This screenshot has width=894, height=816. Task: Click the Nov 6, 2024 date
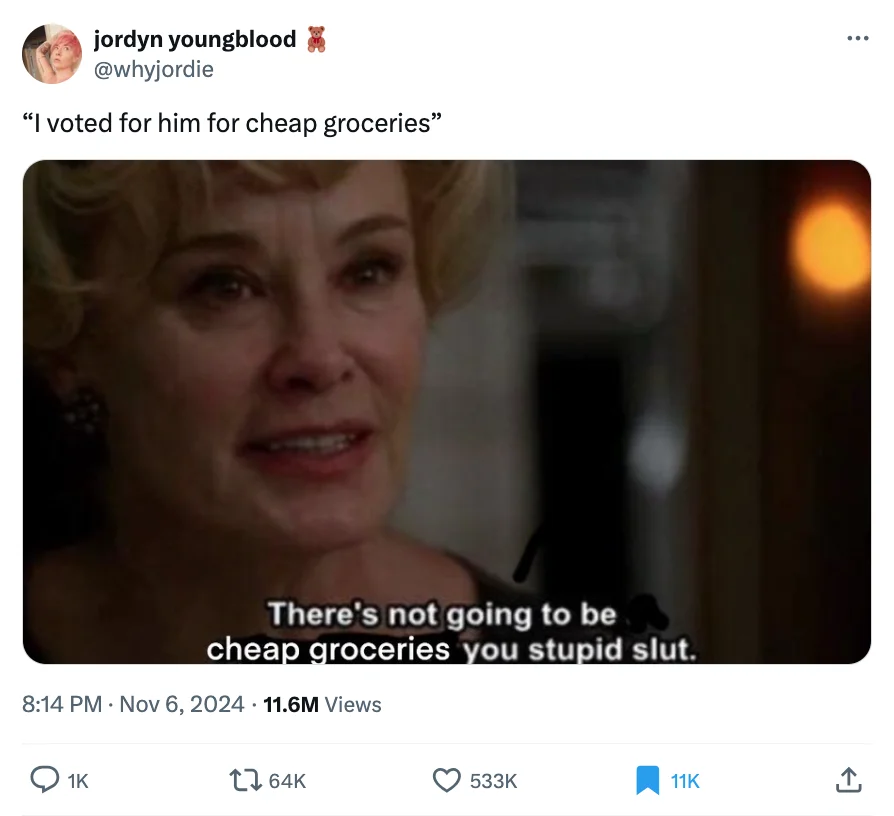coord(182,704)
